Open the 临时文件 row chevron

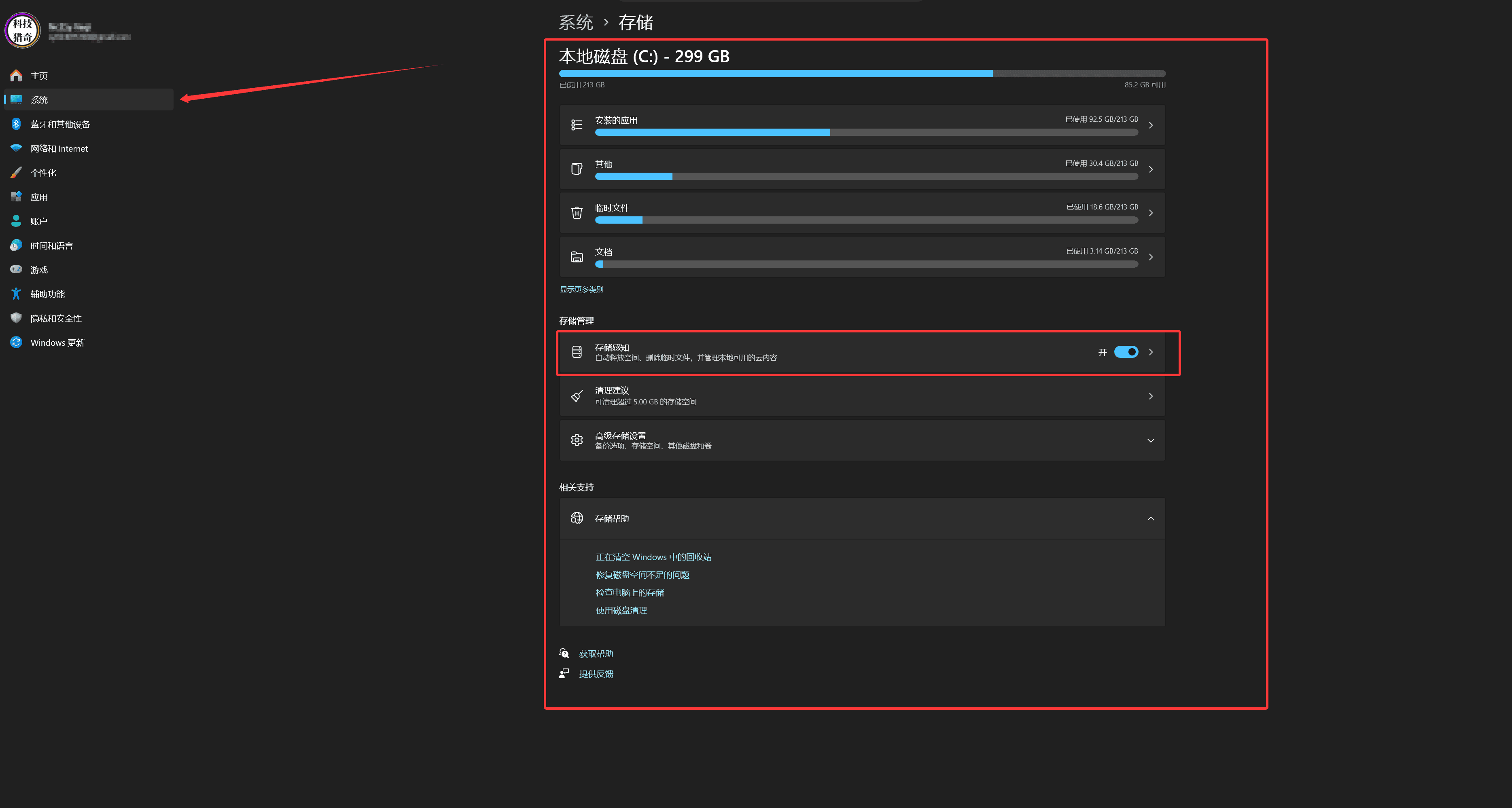1150,213
